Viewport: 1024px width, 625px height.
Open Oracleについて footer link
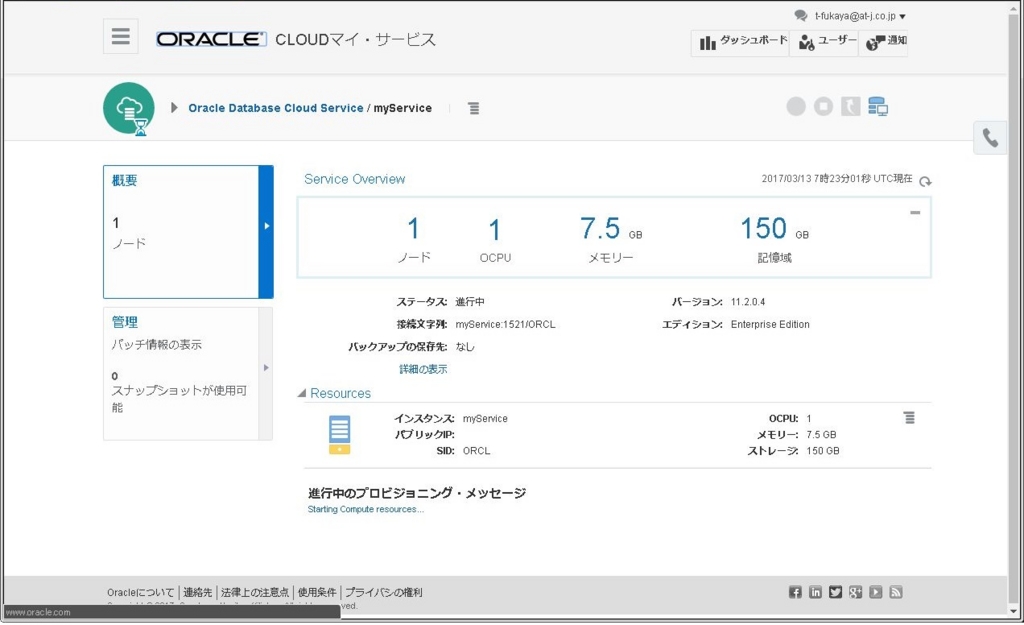tap(140, 592)
